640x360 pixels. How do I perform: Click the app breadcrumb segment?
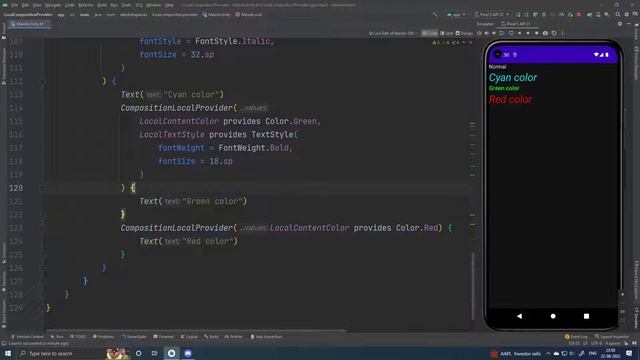coord(61,15)
